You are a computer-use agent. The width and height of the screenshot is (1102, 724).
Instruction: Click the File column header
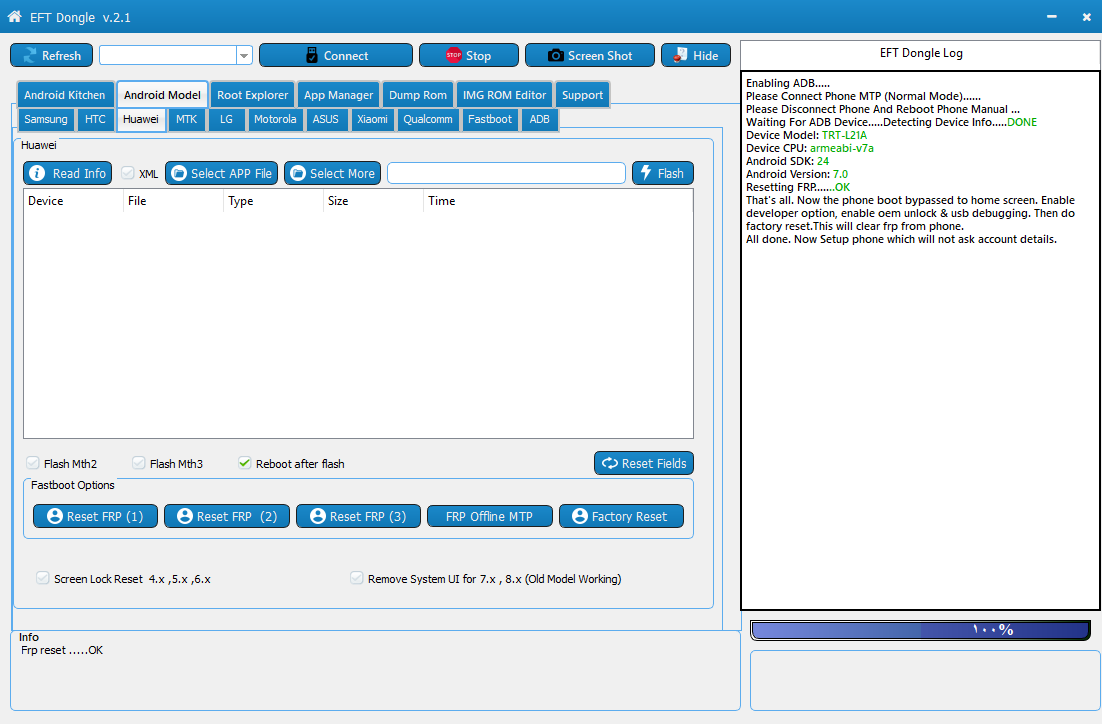tap(173, 201)
